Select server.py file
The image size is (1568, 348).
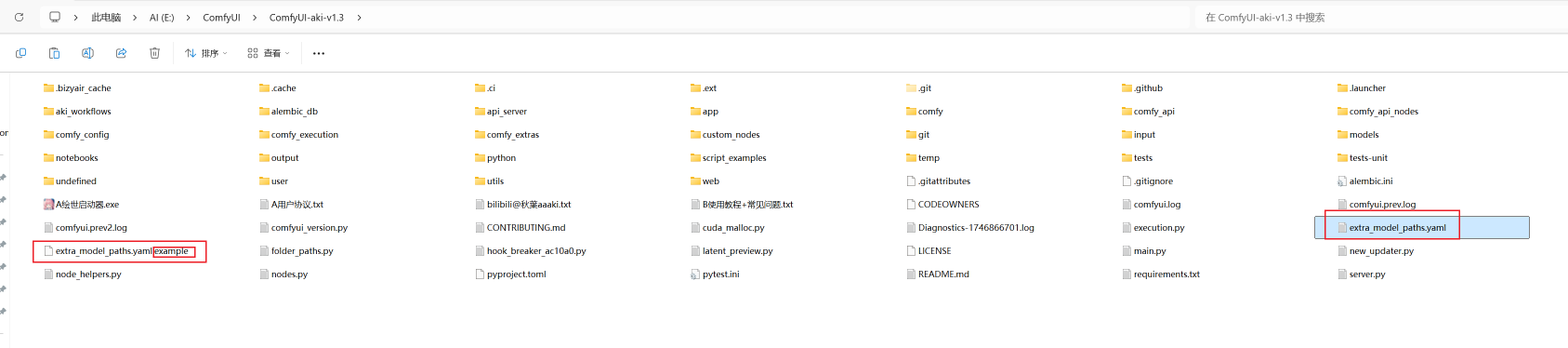pyautogui.click(x=1362, y=274)
